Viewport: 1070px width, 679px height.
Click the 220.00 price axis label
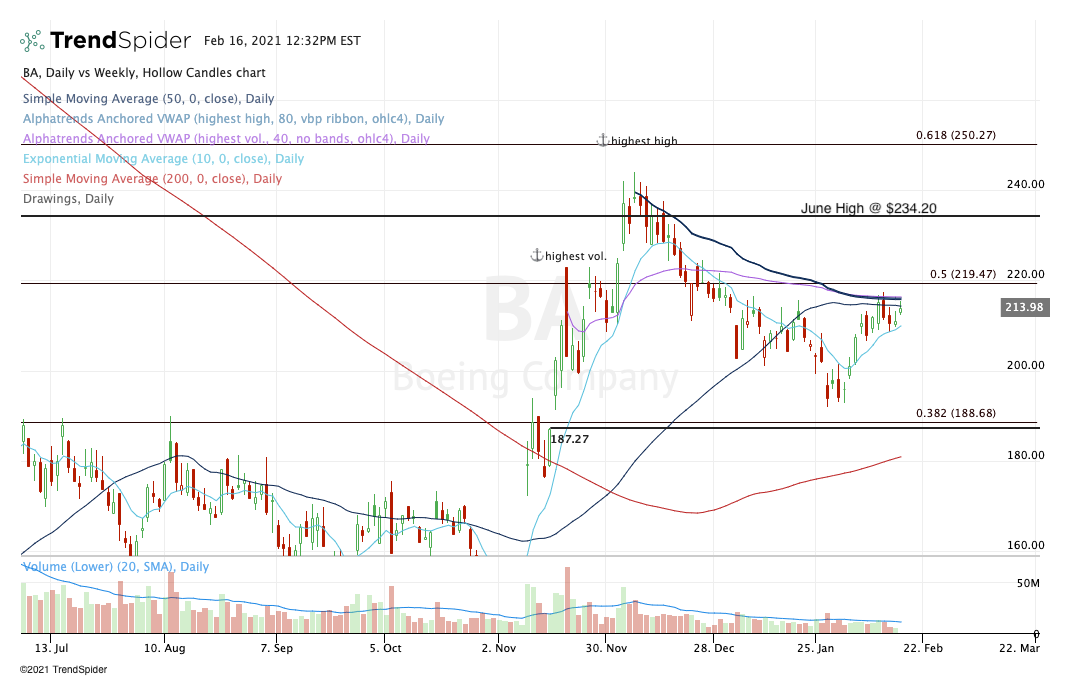[x=1025, y=274]
